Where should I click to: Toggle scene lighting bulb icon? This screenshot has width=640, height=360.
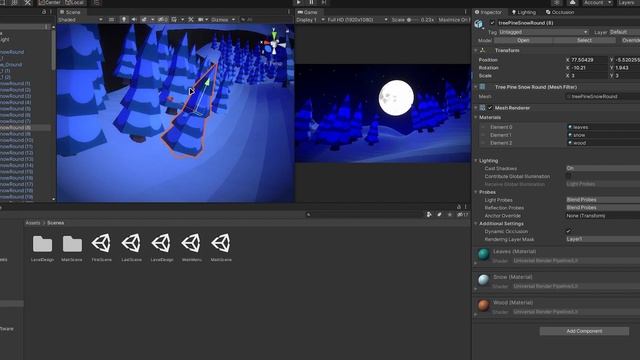point(124,20)
